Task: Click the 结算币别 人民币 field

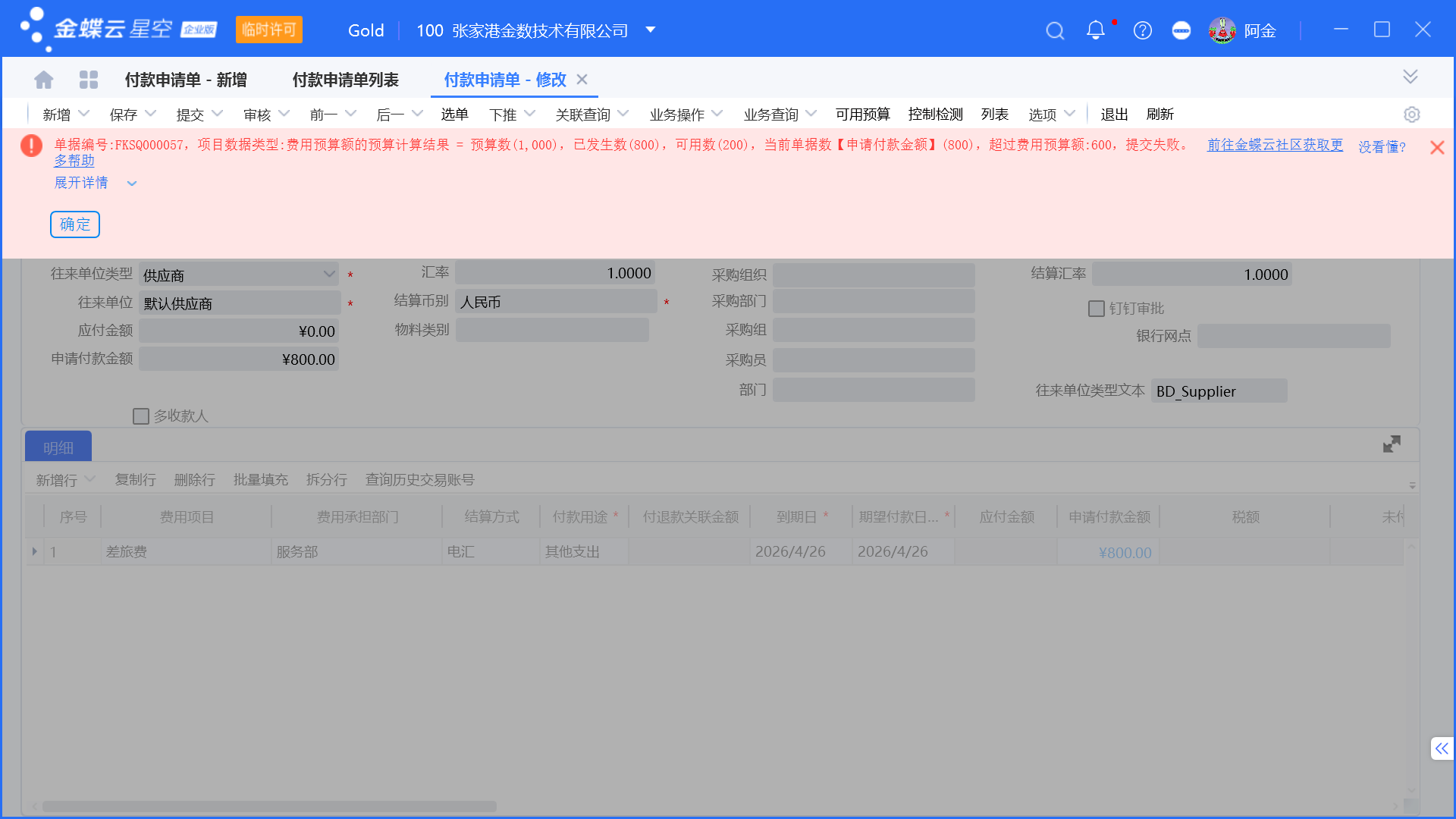Action: (x=556, y=302)
